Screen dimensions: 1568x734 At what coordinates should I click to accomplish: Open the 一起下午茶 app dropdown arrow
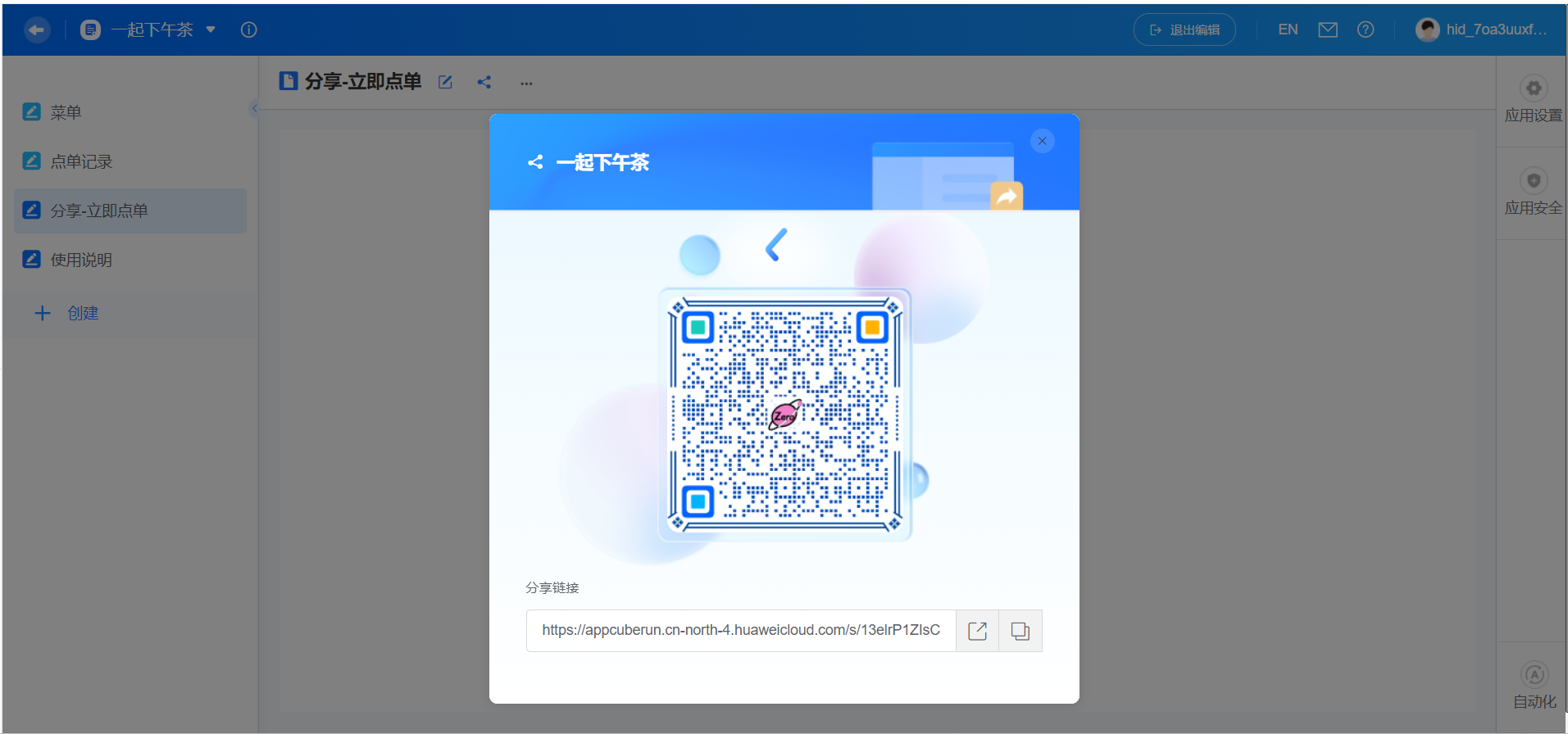211,29
